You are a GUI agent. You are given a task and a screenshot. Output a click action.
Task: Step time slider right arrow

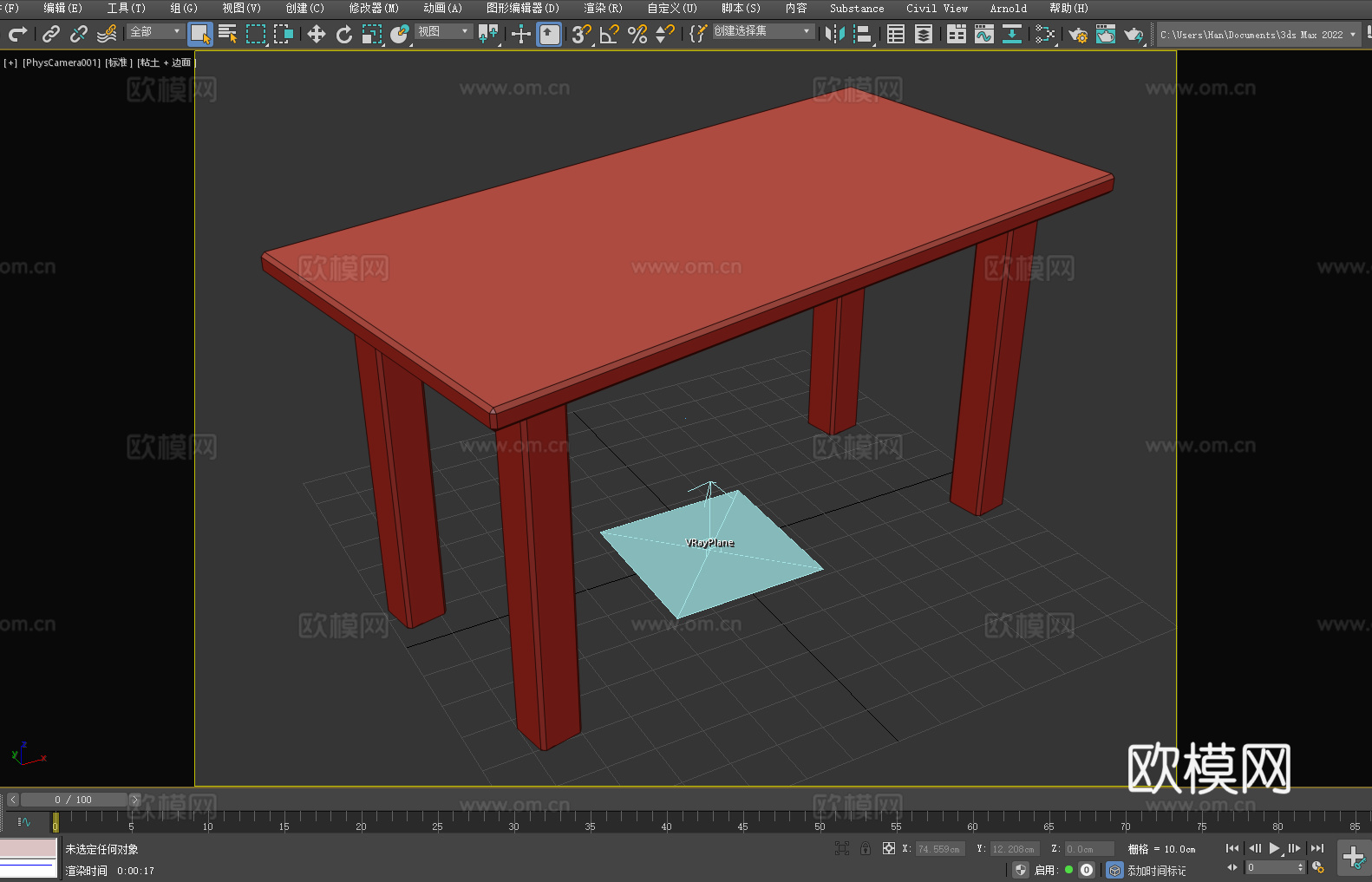pos(134,800)
